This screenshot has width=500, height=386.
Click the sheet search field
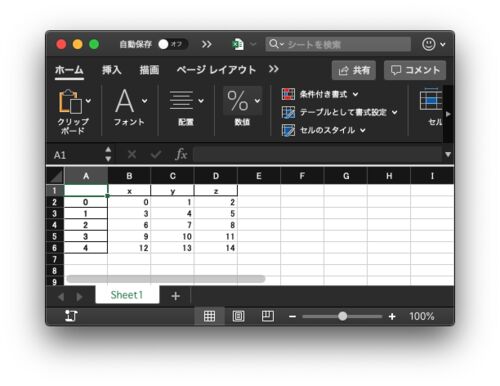tap(338, 44)
